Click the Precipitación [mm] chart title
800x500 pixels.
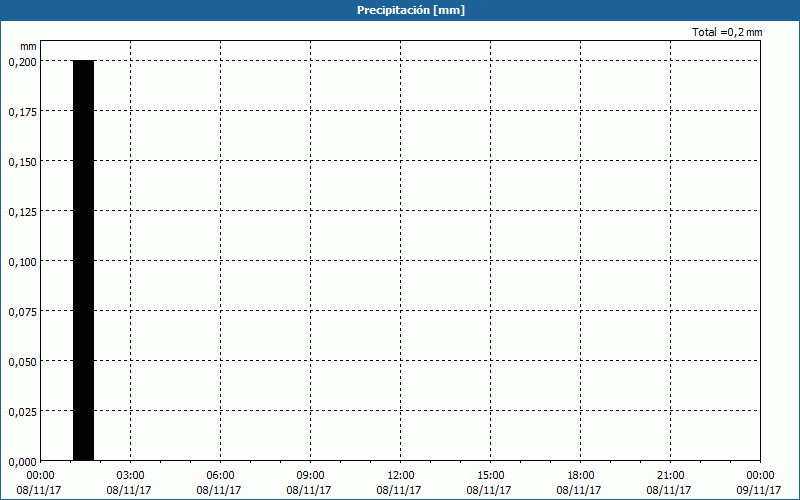point(411,10)
